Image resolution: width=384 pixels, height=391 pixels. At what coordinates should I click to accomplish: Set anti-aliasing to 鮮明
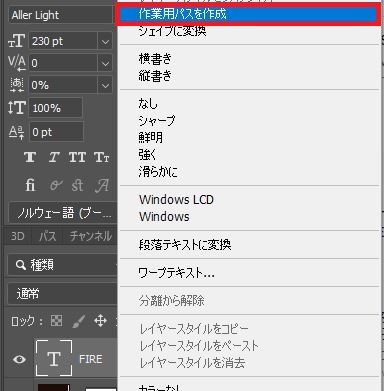tap(151, 138)
